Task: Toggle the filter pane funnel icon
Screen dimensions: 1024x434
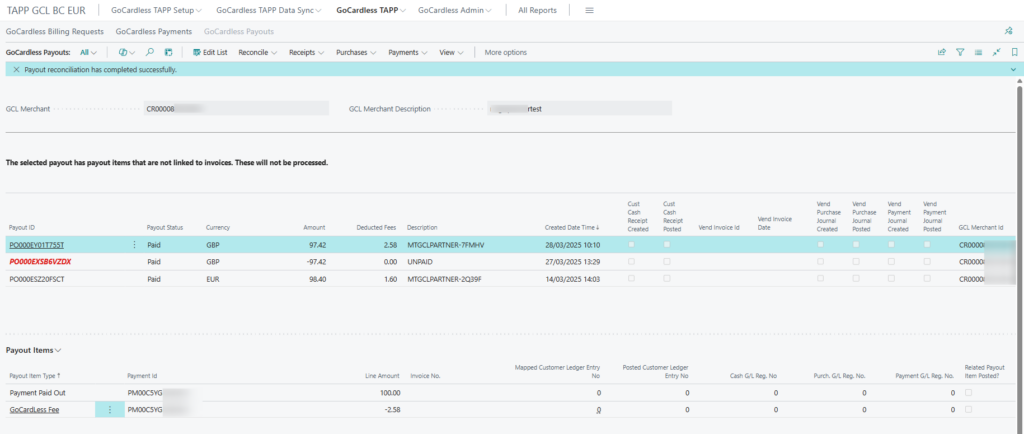Action: tap(960, 52)
